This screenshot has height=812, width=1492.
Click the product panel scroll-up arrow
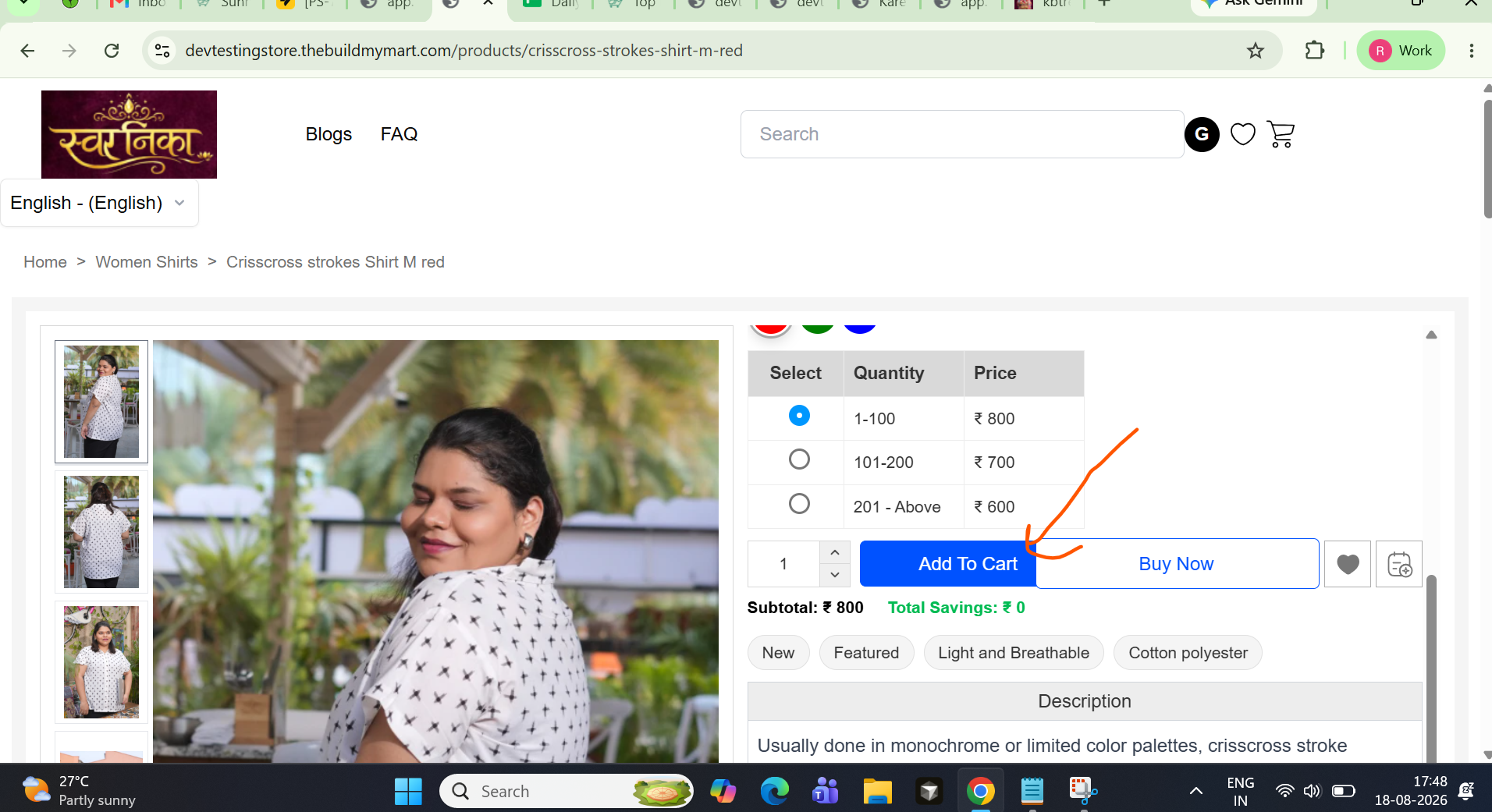pos(1431,335)
